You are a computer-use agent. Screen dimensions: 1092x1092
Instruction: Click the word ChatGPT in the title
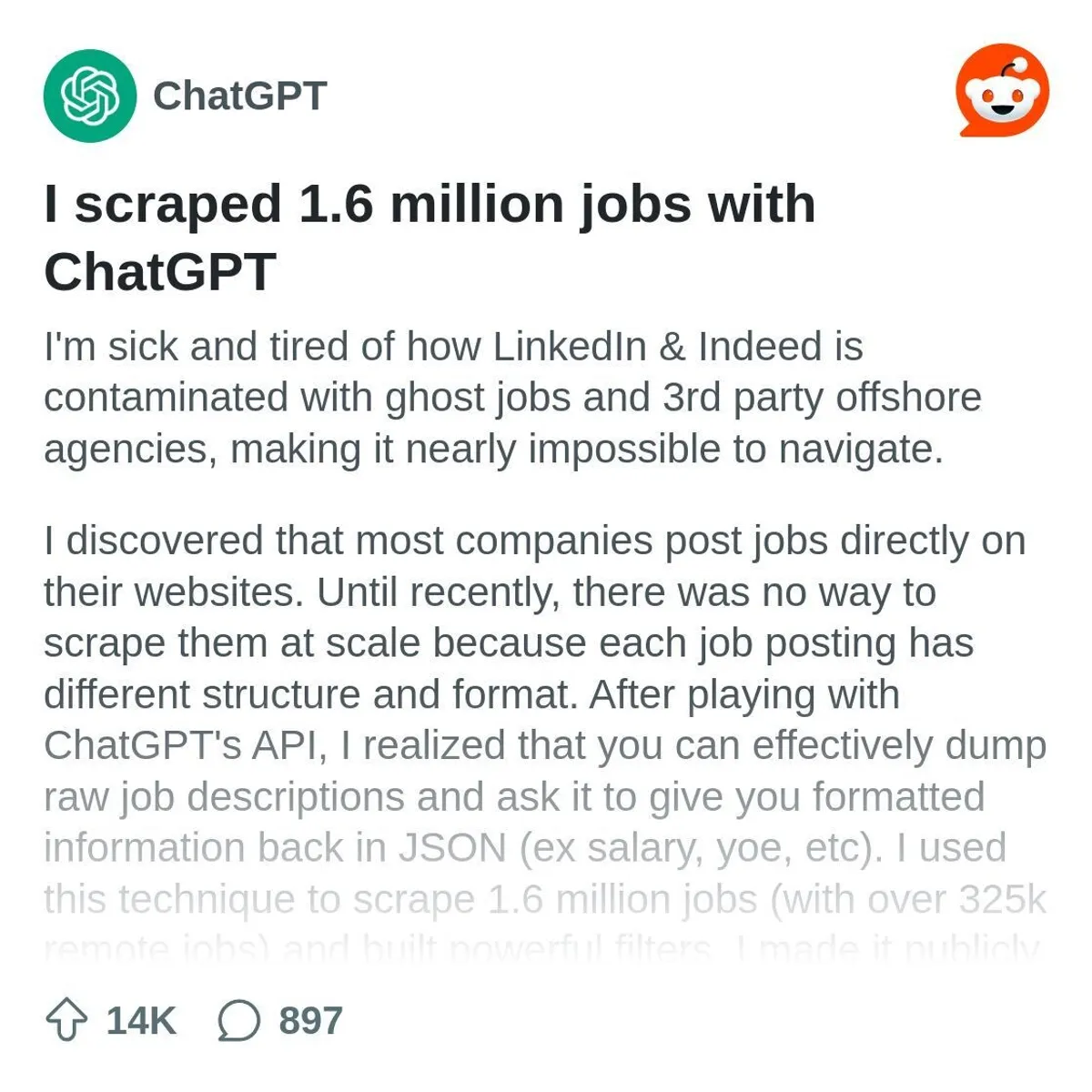coord(159,269)
